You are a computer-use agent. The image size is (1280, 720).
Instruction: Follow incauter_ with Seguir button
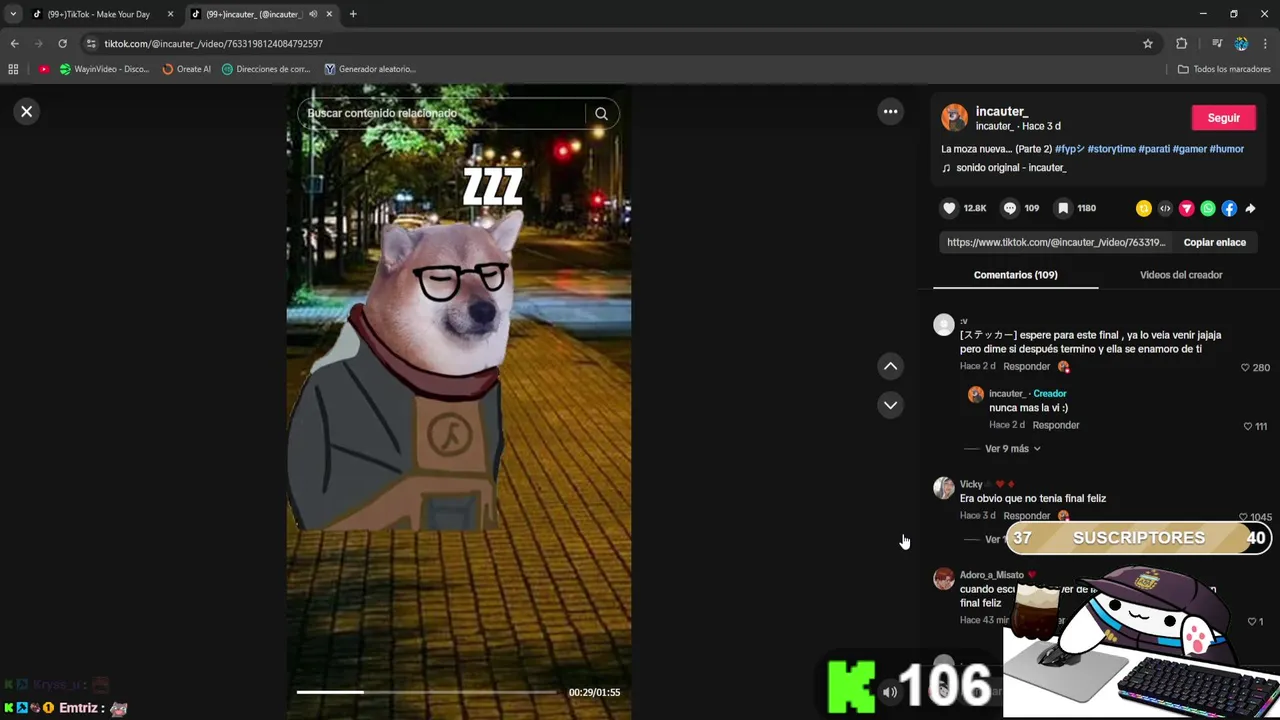(1223, 118)
